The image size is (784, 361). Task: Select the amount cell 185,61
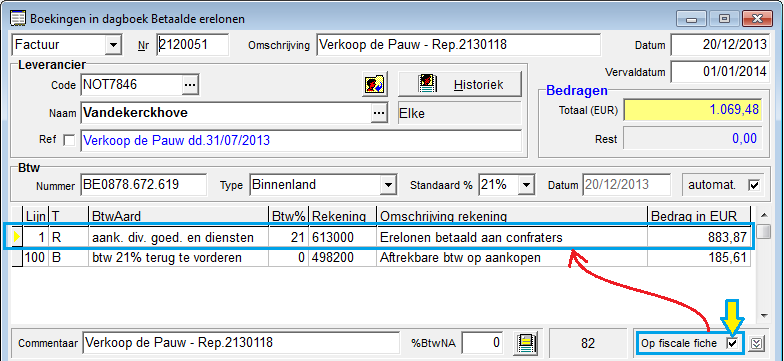[x=699, y=258]
